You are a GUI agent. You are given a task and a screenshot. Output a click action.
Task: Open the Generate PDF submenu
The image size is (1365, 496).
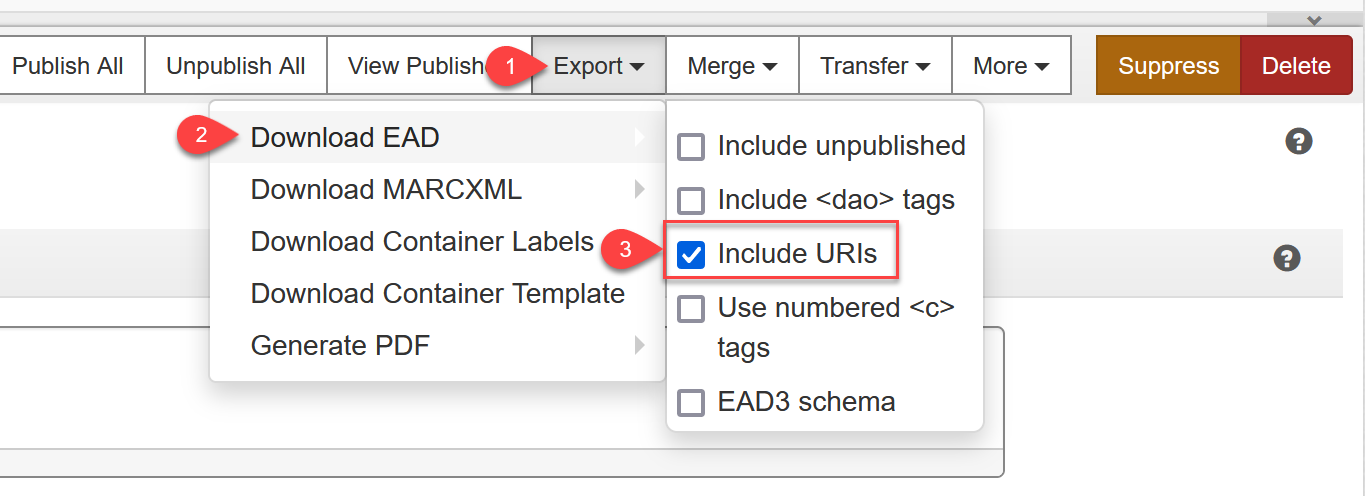click(340, 346)
